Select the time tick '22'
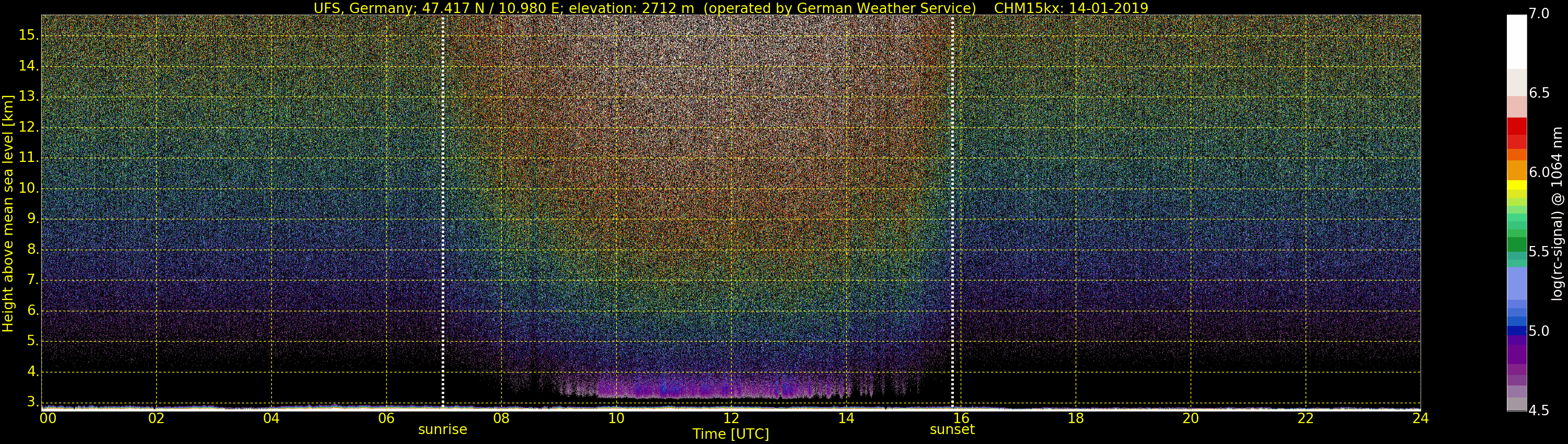The height and width of the screenshot is (444, 1568). tap(1306, 418)
